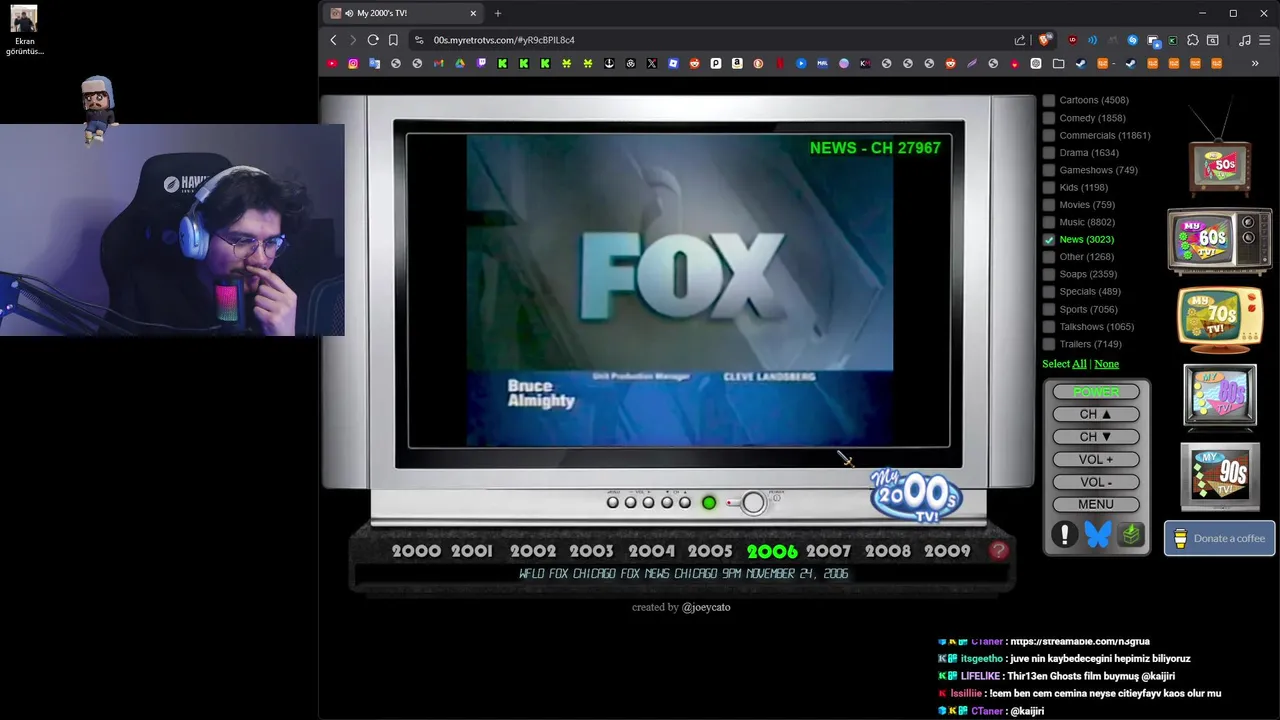Open the browser extensions puzzle icon

1193,40
